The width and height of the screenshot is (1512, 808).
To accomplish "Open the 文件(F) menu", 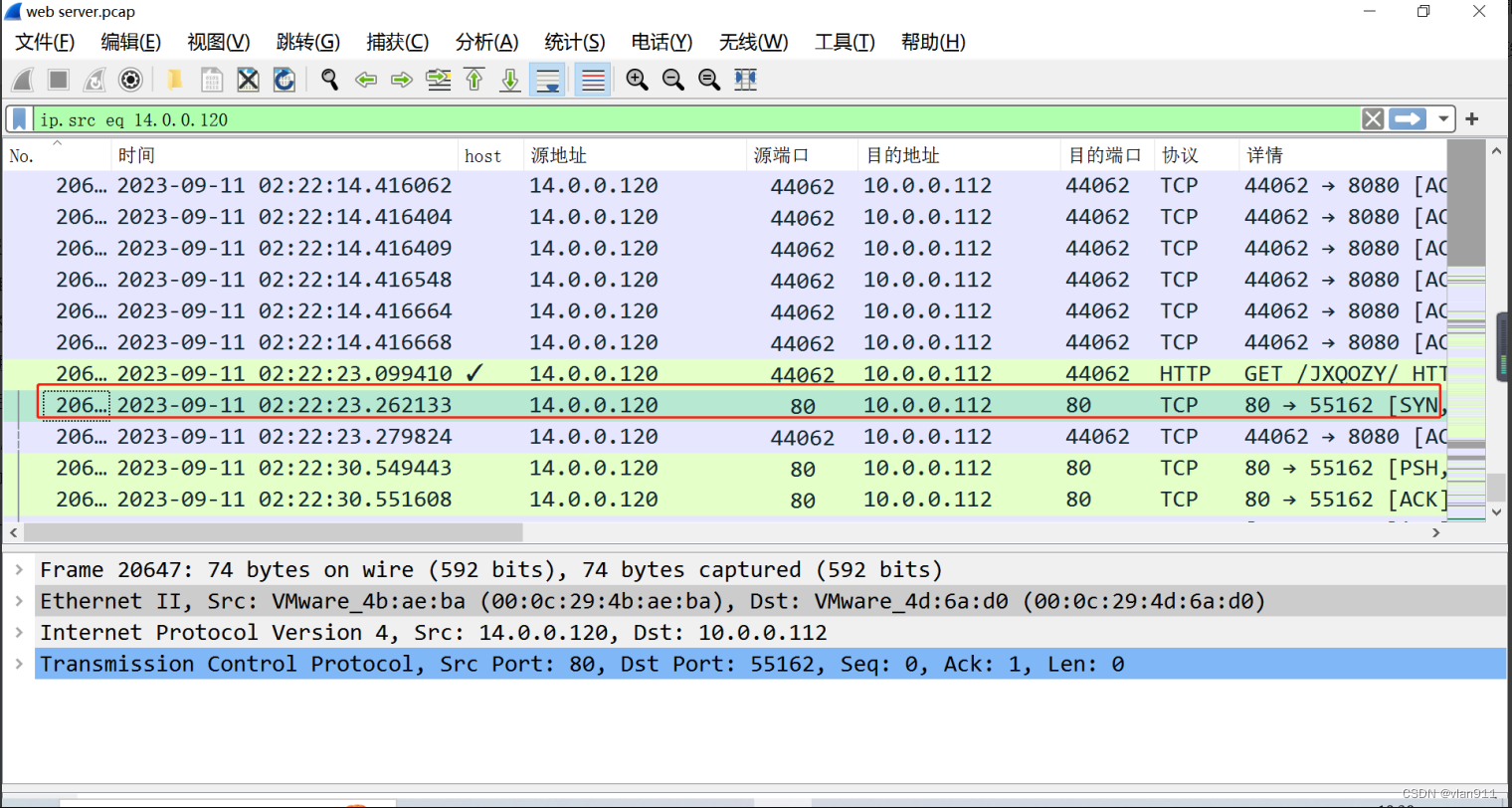I will click(x=45, y=42).
